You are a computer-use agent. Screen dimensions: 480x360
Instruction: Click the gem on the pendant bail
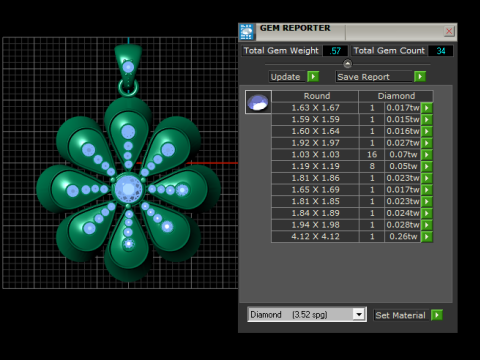click(x=128, y=67)
